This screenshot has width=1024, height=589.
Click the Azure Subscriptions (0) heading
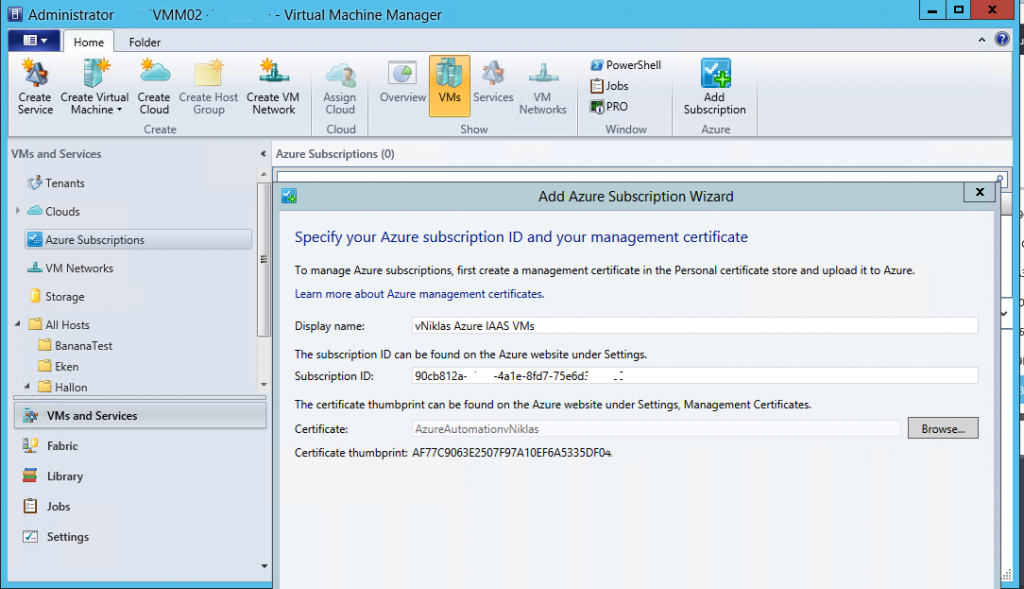click(x=335, y=154)
